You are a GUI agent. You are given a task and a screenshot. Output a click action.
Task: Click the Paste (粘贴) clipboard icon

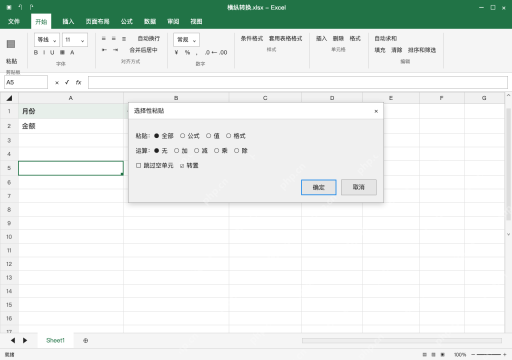pos(11,44)
